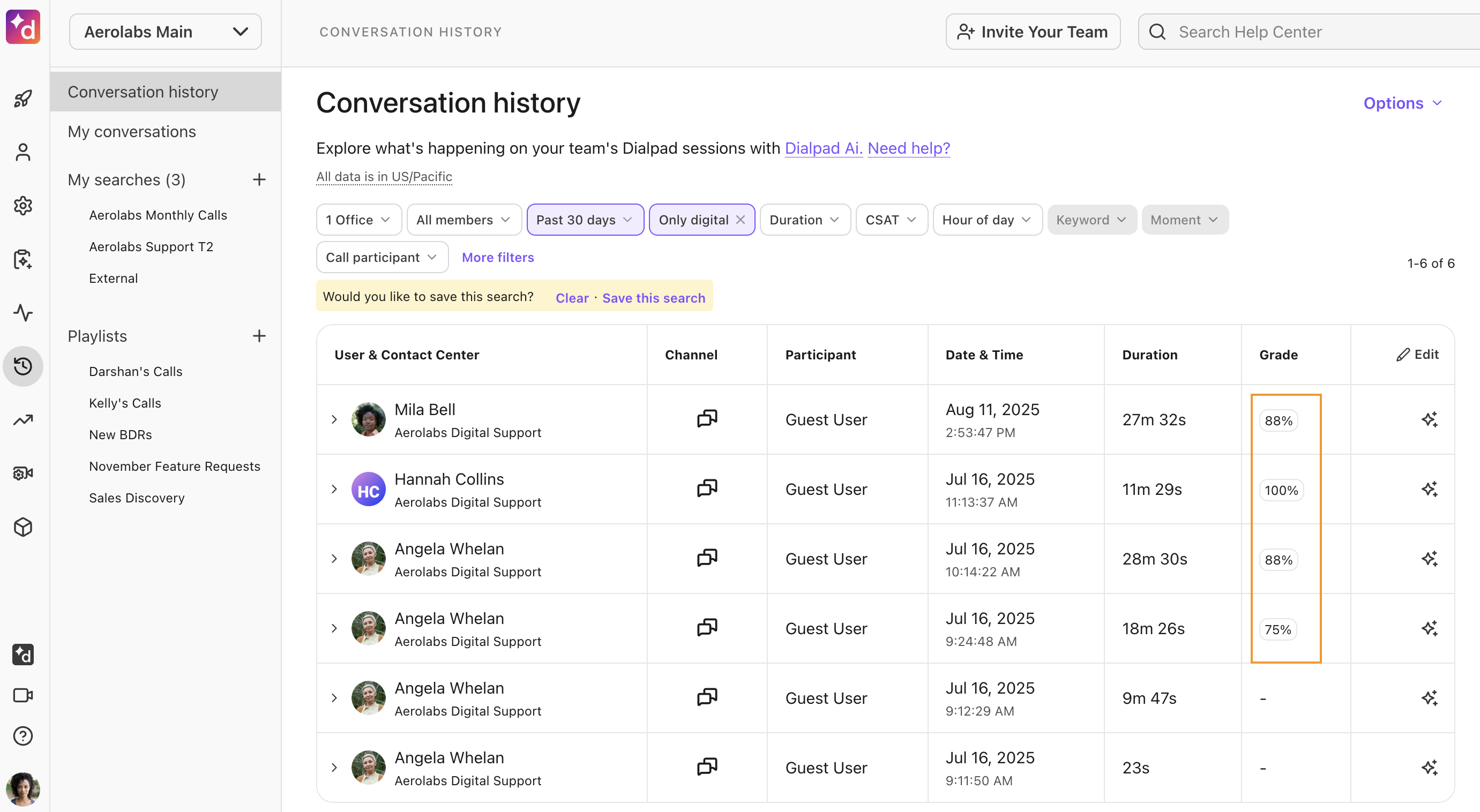Open the activity pulse sidebar icon

23,312
